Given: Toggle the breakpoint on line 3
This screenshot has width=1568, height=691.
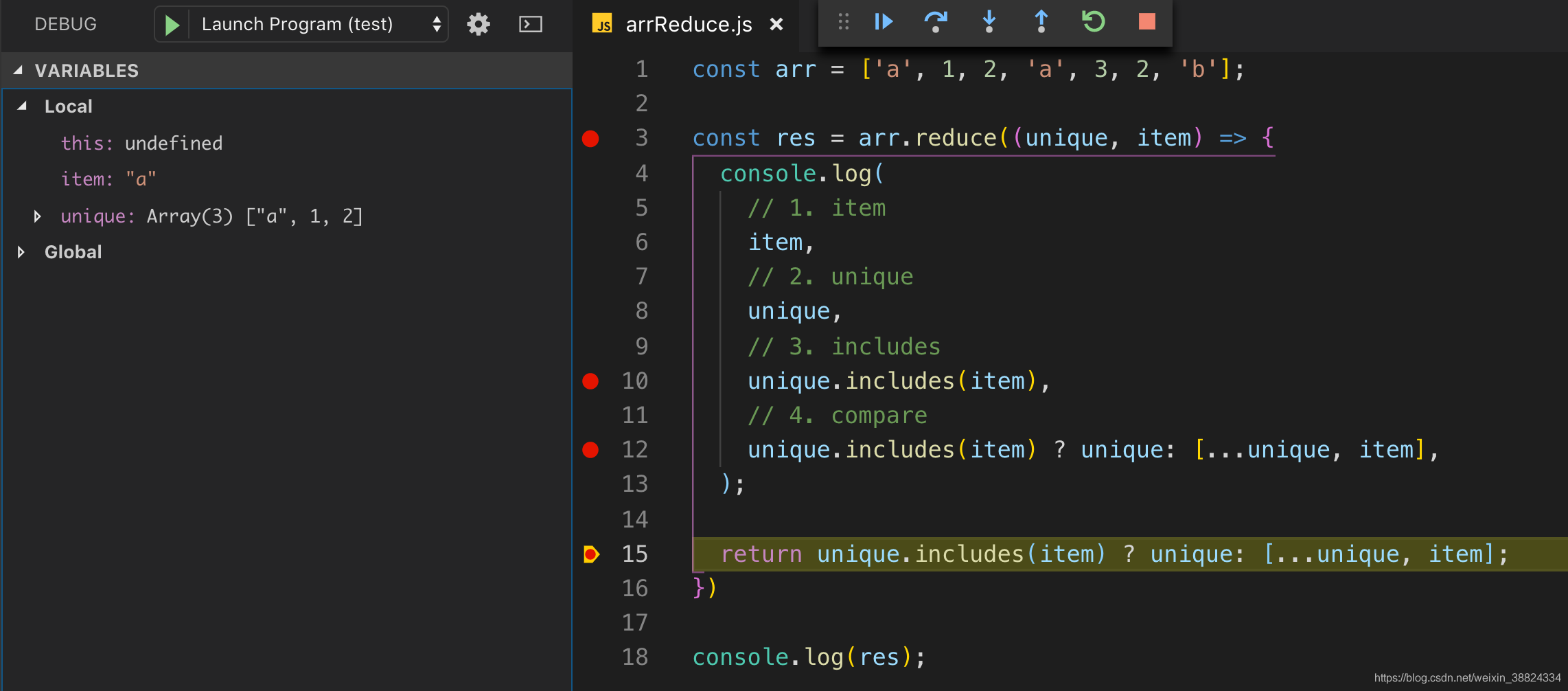Looking at the screenshot, I should tap(590, 139).
